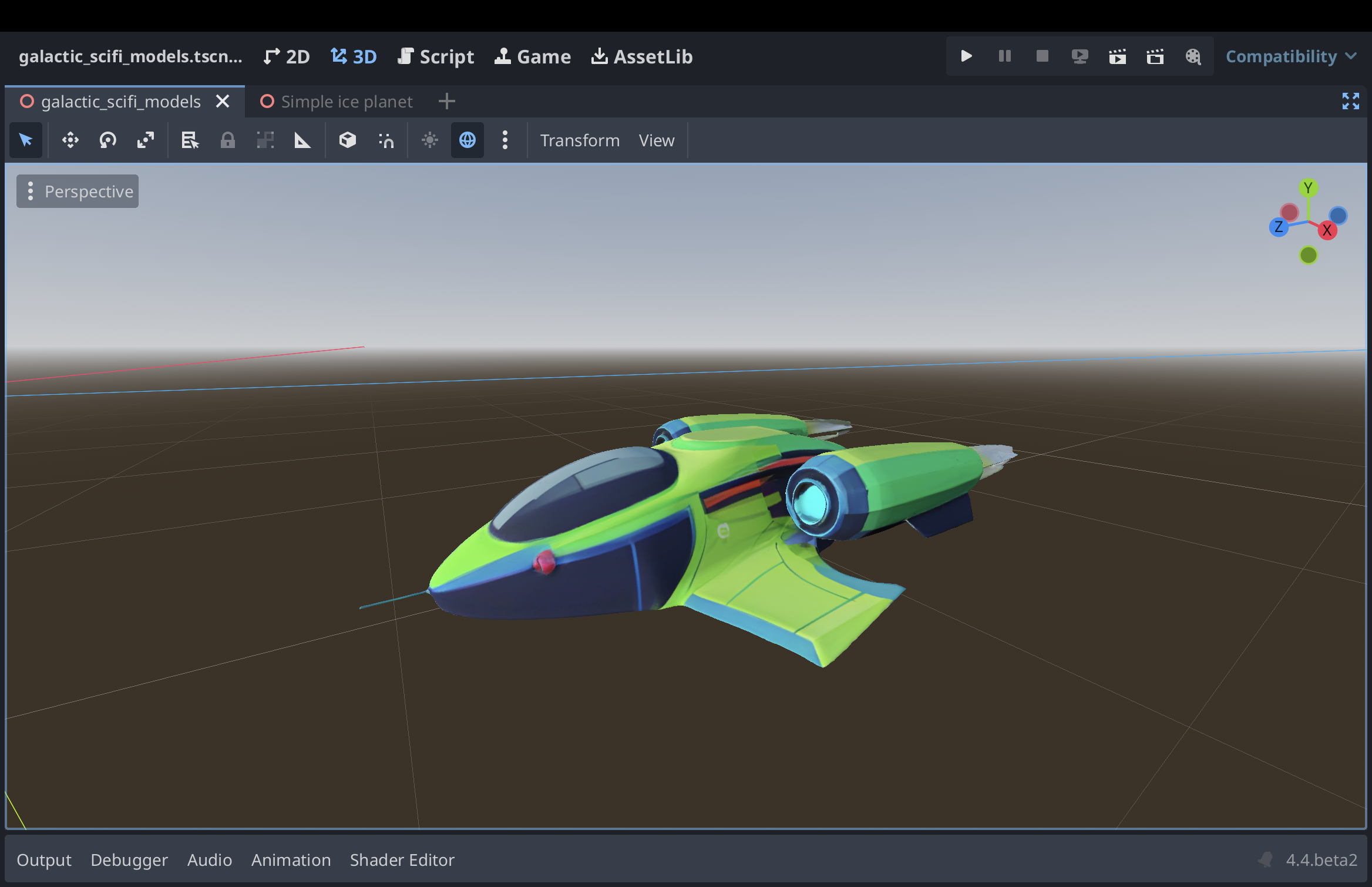This screenshot has width=1372, height=887.
Task: Click the negative X red gizmo circle
Action: click(x=1289, y=212)
